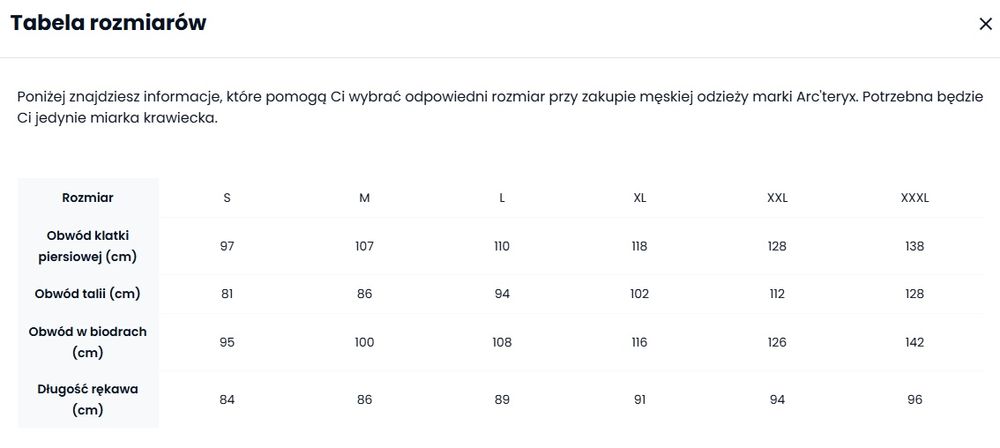
Task: Click the Rozmiar header cell
Action: [88, 198]
